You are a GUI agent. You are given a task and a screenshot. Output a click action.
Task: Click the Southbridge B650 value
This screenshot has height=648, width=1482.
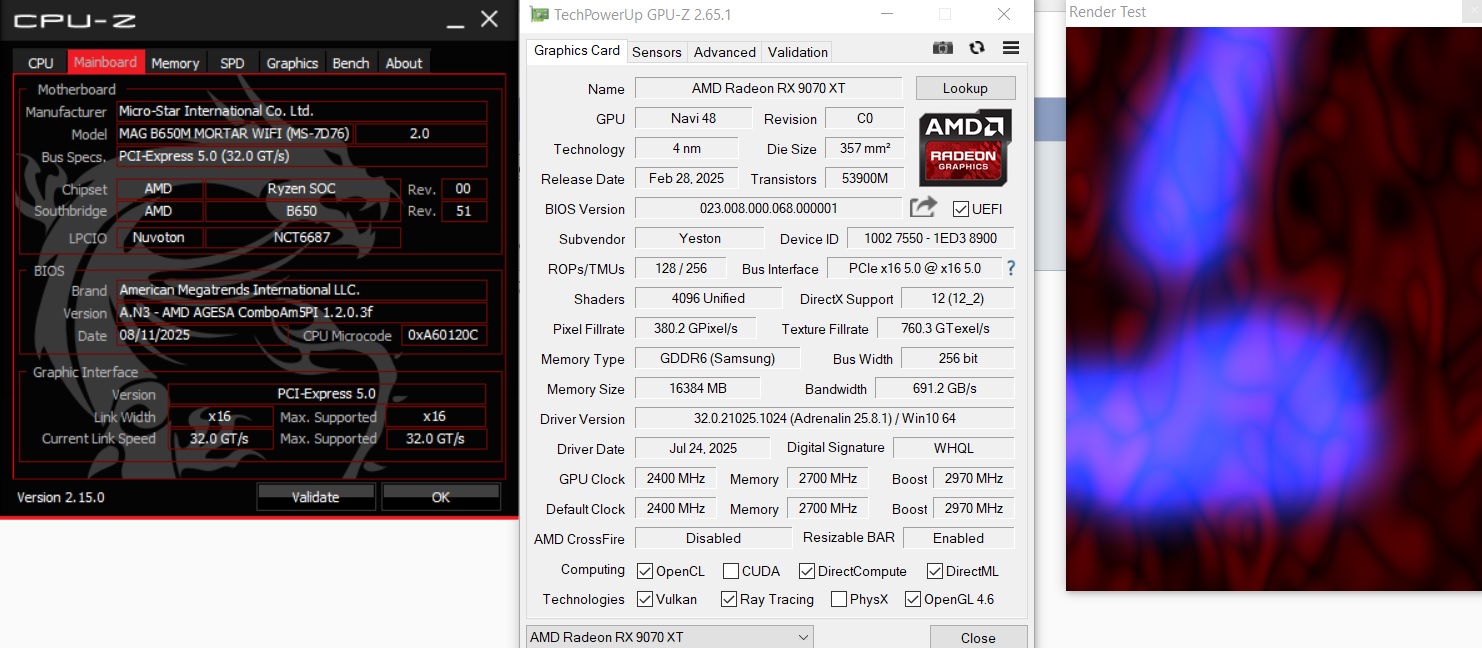pyautogui.click(x=302, y=211)
